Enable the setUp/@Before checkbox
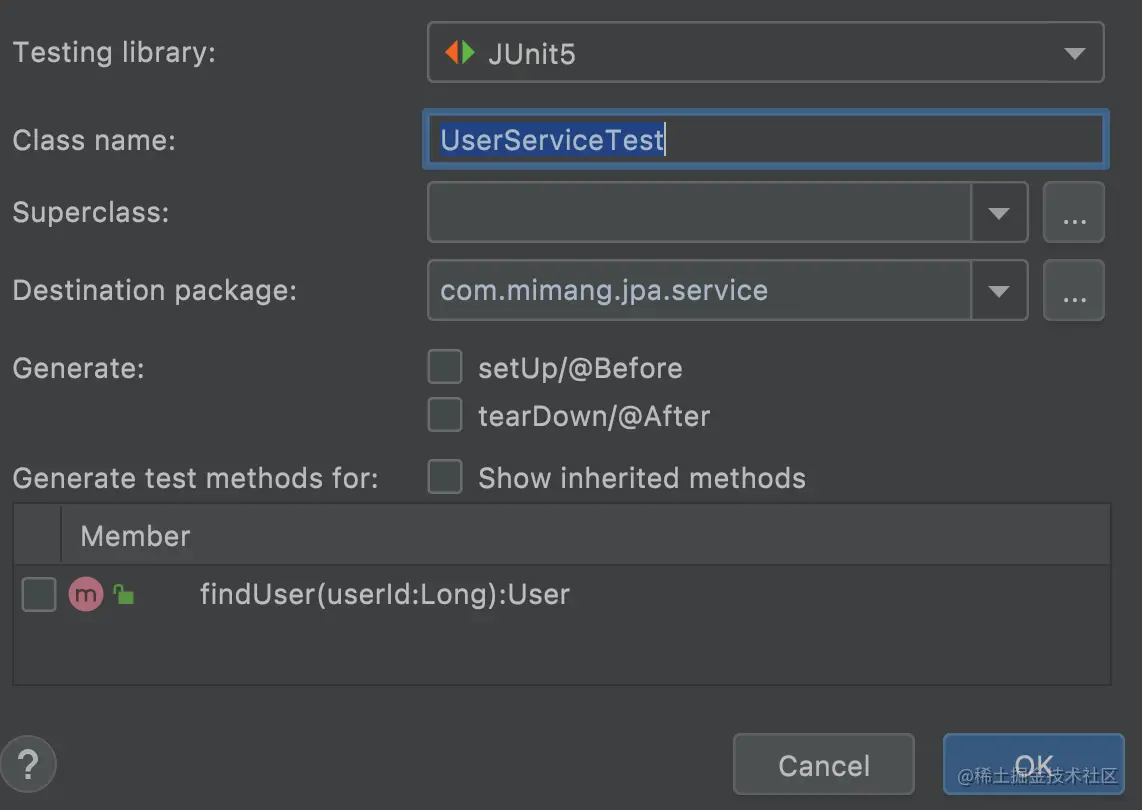1142x810 pixels. tap(445, 368)
